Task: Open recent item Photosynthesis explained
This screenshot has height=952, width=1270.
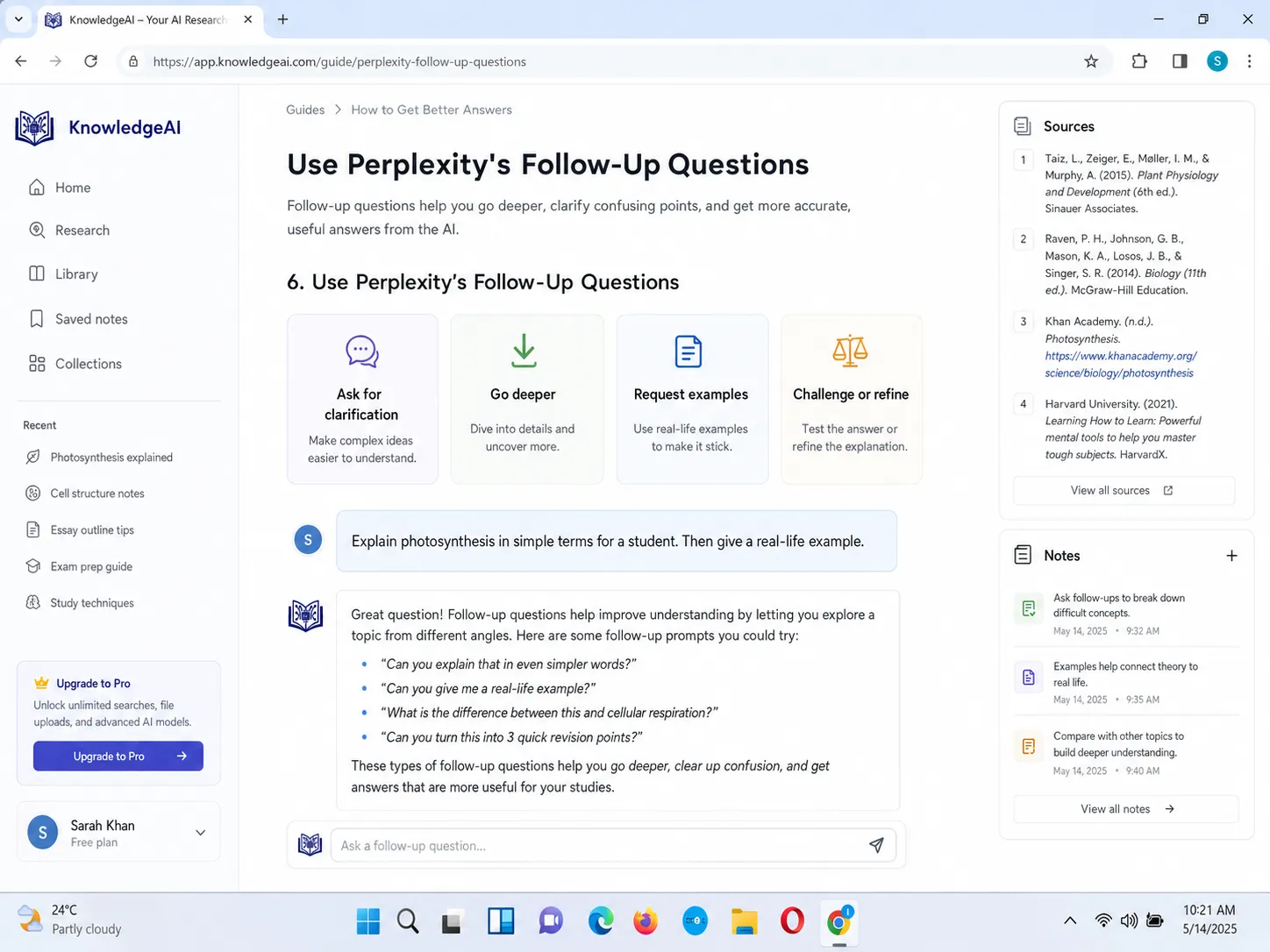Action: click(x=99, y=458)
